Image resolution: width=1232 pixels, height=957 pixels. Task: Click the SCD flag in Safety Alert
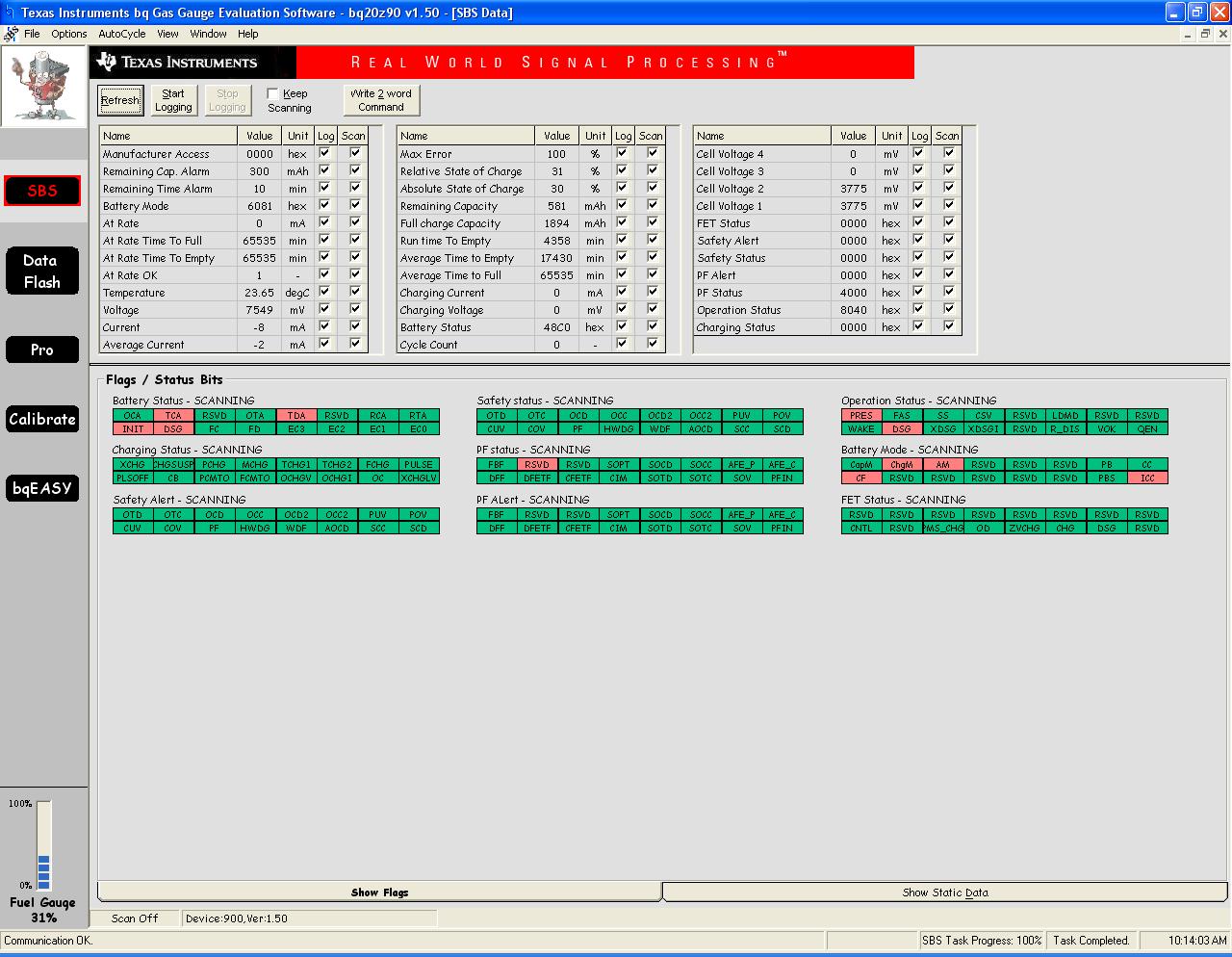pos(419,528)
